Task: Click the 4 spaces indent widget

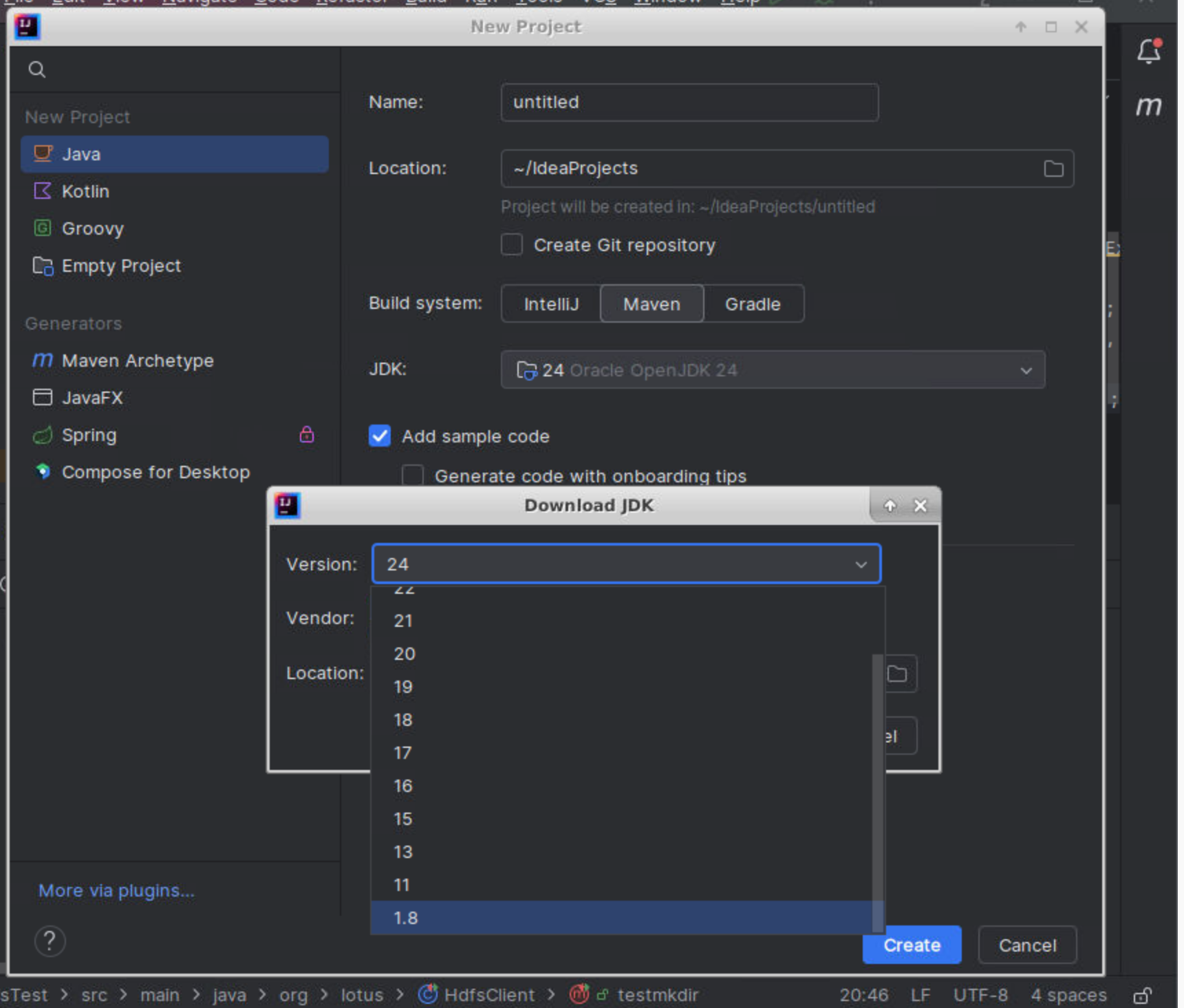Action: point(1068,995)
